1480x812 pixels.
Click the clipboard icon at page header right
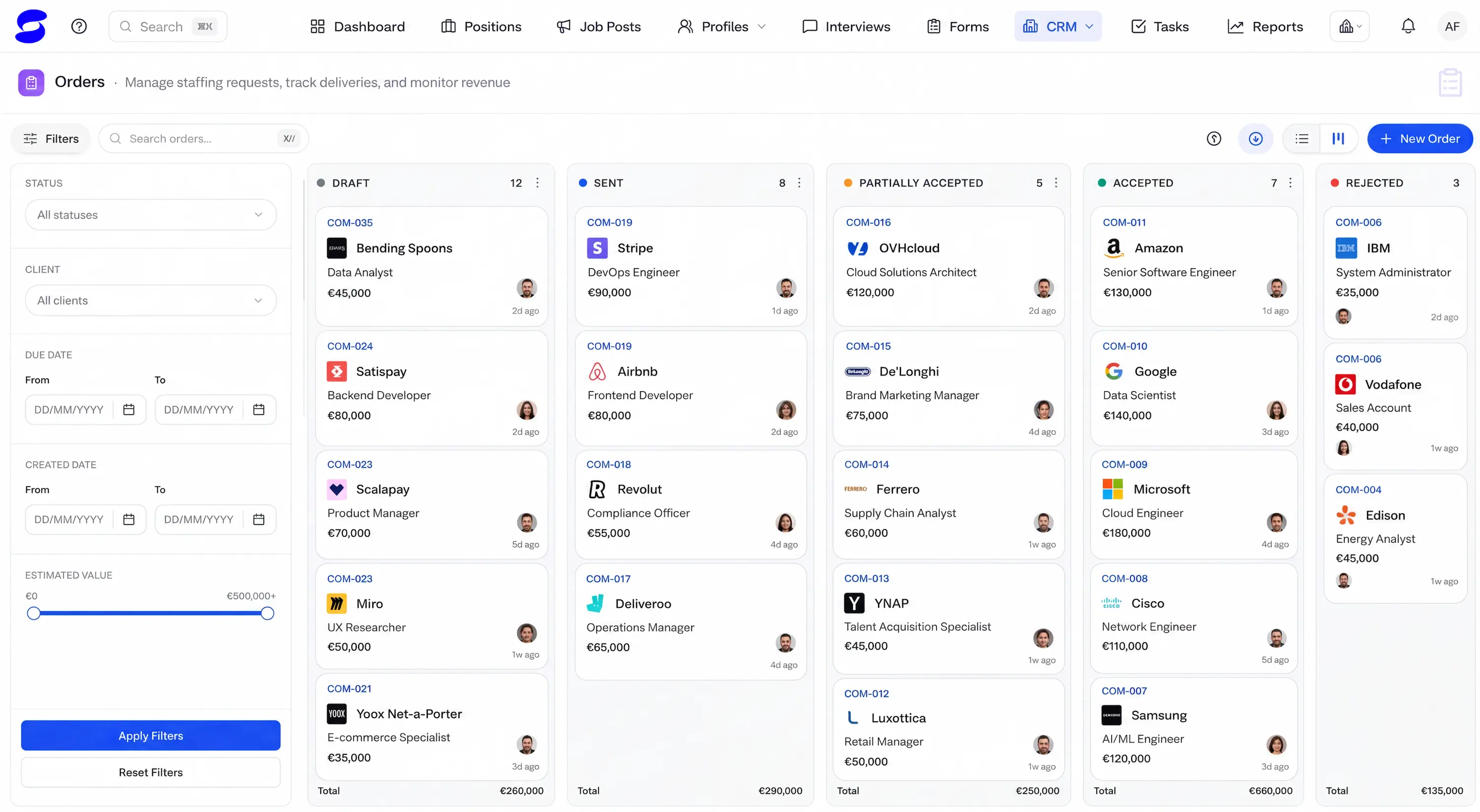[1450, 83]
